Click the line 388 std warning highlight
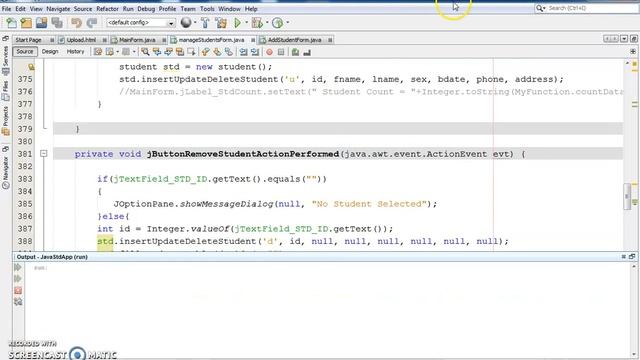 [x=105, y=241]
